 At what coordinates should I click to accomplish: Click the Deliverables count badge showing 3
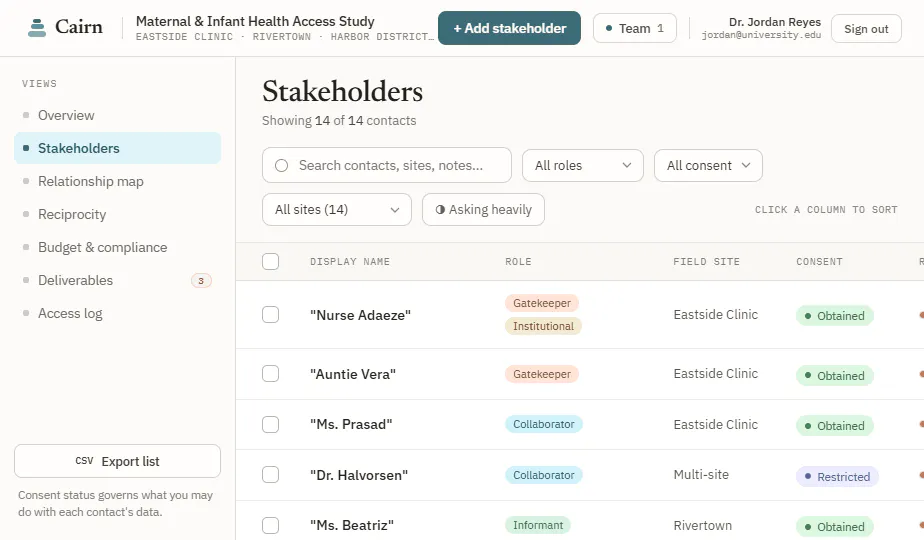point(201,281)
